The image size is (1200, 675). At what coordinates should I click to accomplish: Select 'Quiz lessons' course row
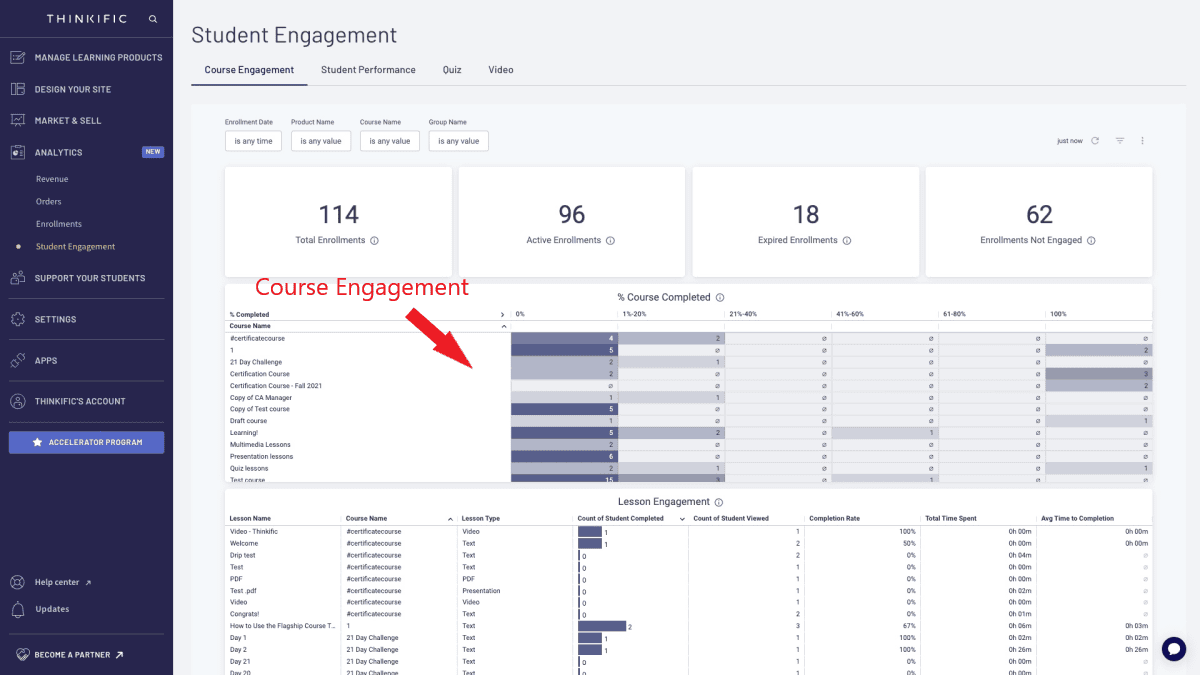click(x=250, y=468)
